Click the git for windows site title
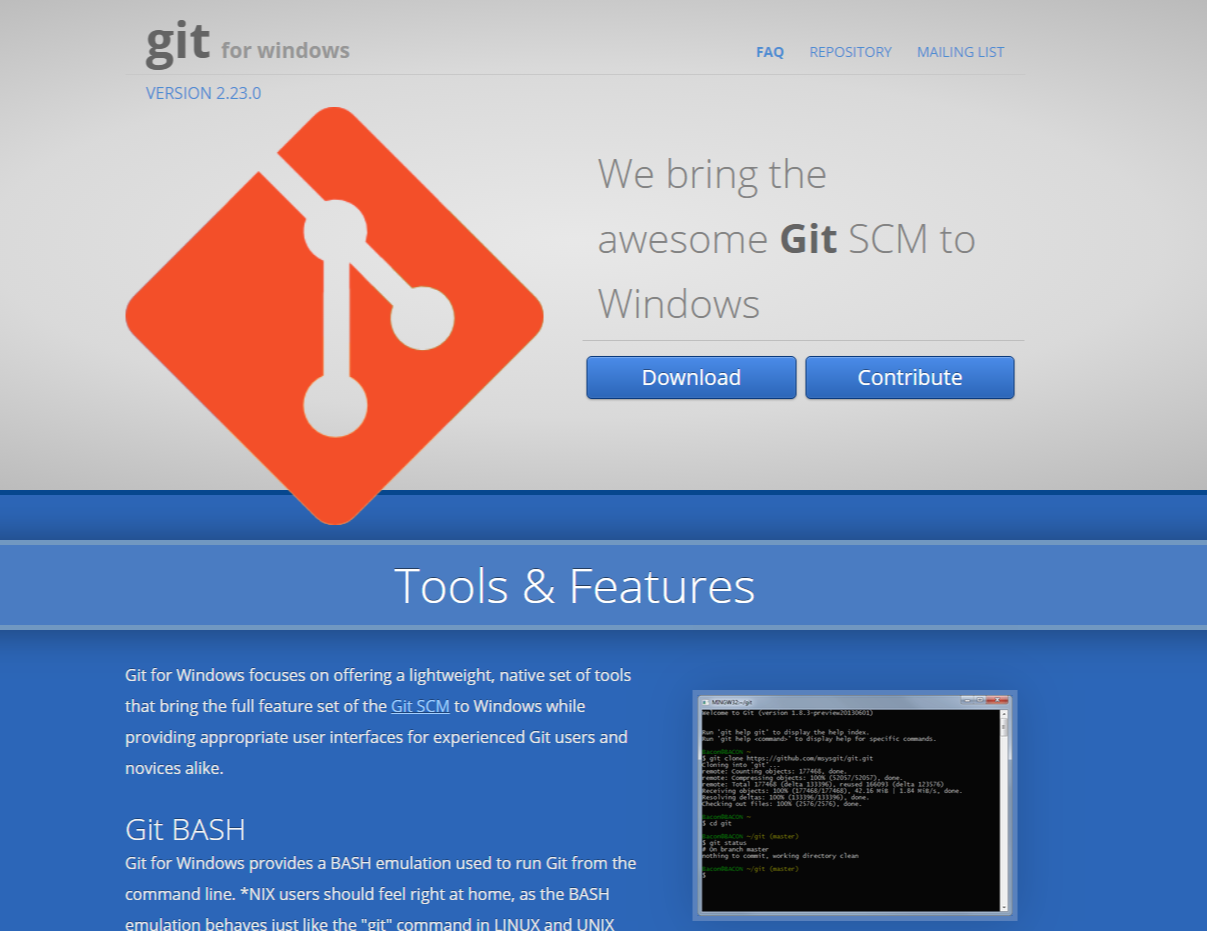The height and width of the screenshot is (931, 1207). tap(248, 44)
